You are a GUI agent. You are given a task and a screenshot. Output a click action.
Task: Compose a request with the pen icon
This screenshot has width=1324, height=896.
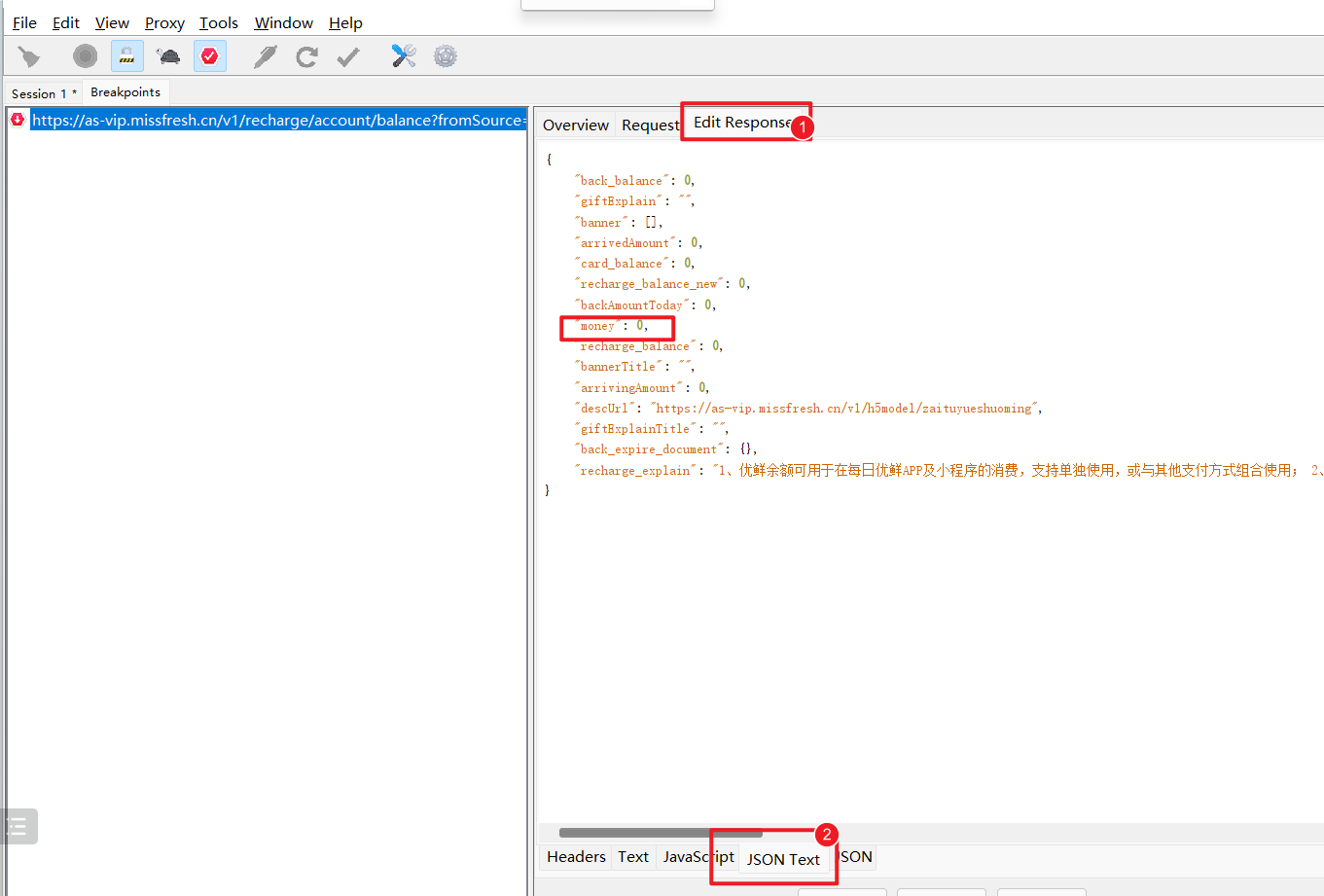pyautogui.click(x=265, y=56)
